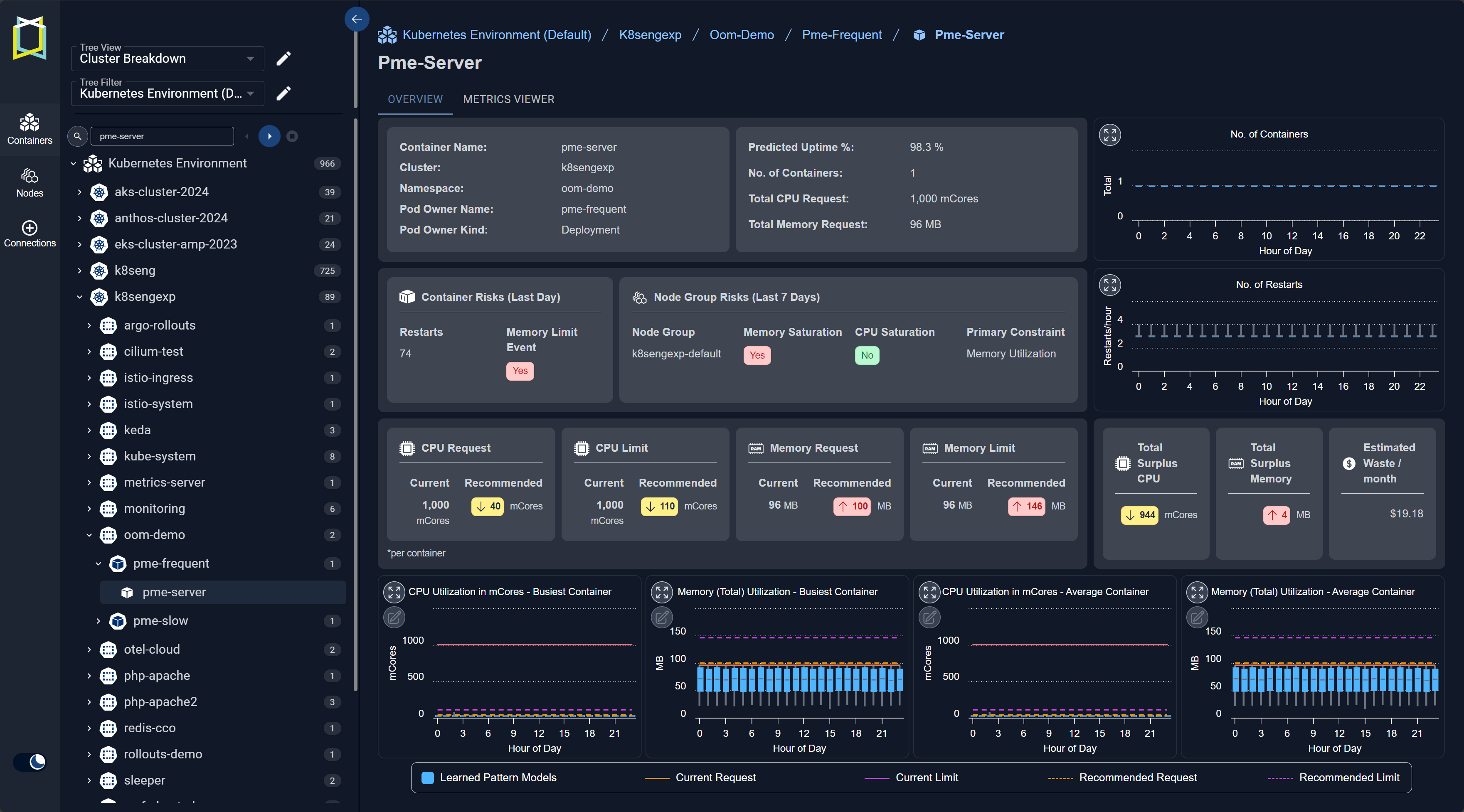
Task: Select the Overview tab
Action: point(415,99)
